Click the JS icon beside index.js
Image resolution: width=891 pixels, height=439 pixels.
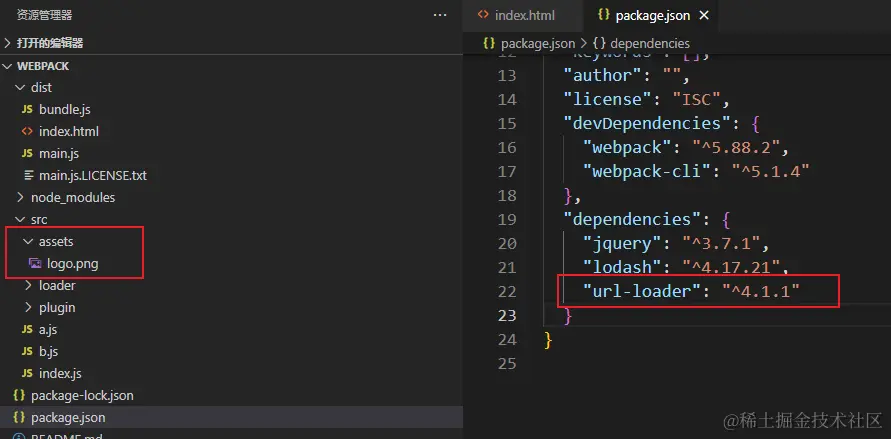point(27,374)
